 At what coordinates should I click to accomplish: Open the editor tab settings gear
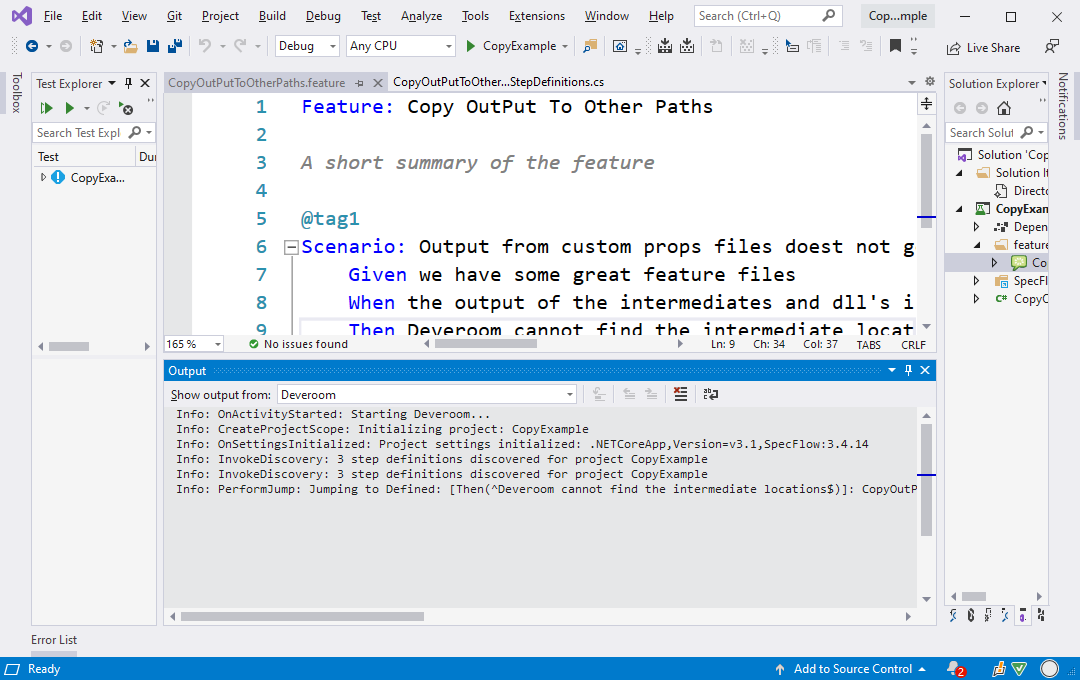coord(929,81)
